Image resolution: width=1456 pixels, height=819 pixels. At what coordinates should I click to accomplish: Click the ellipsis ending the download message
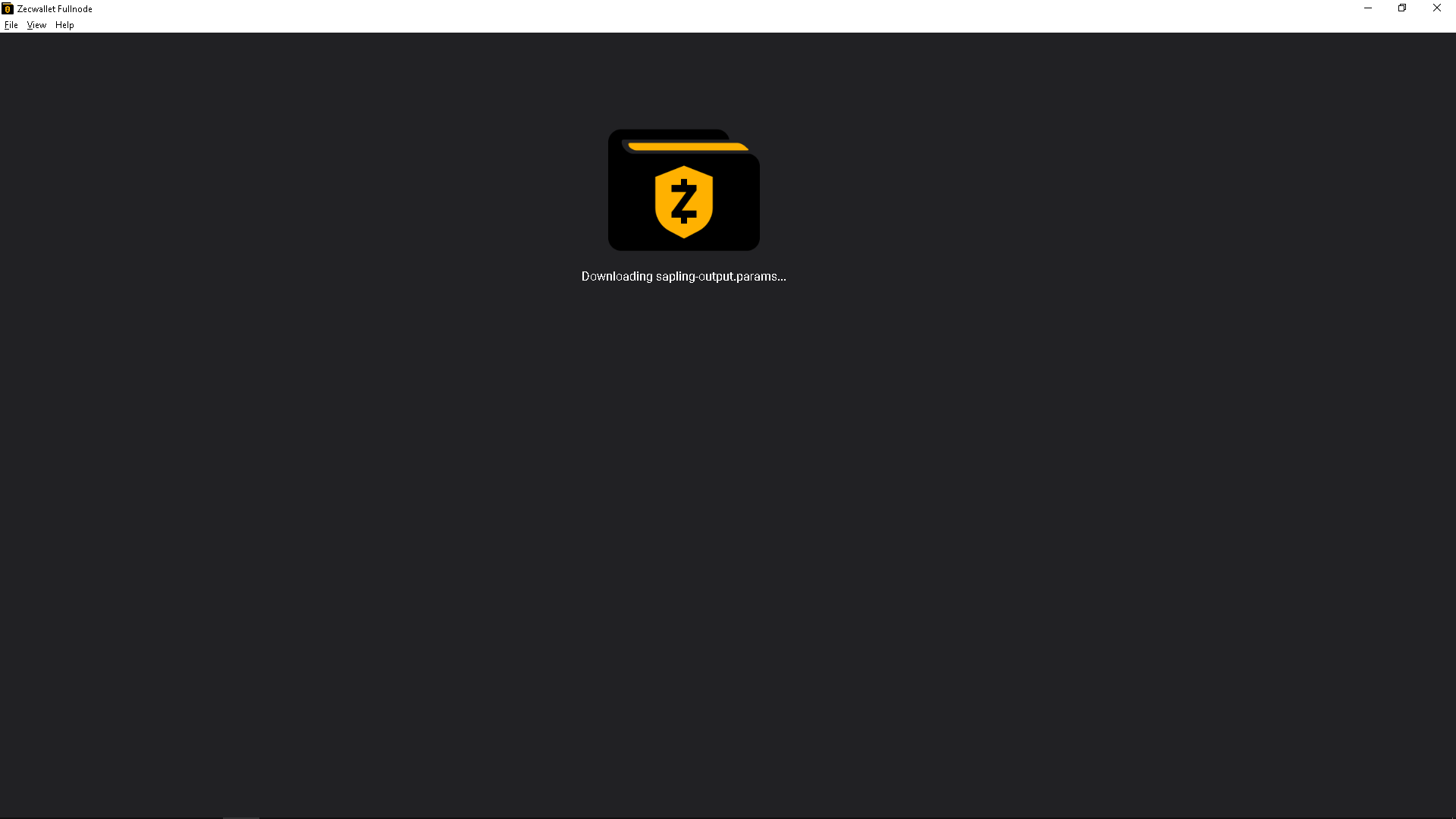pyautogui.click(x=782, y=278)
